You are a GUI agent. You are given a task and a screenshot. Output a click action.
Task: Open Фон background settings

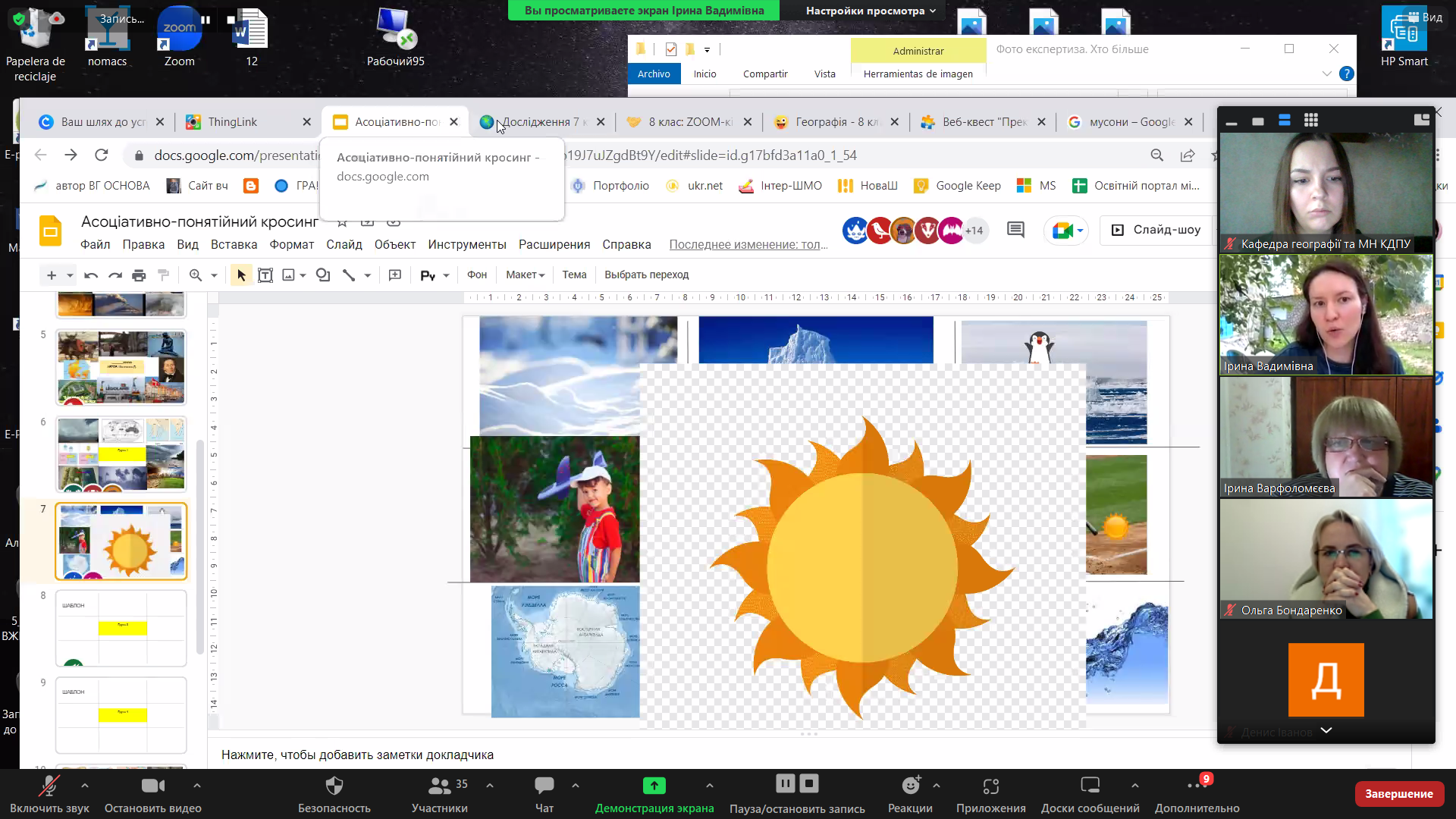477,275
